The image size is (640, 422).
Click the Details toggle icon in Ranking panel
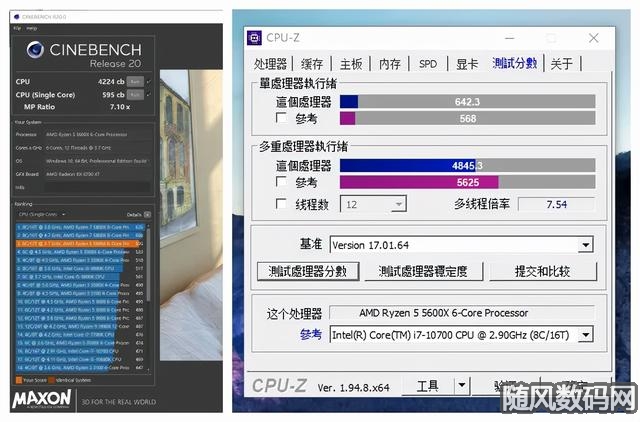pyautogui.click(x=147, y=214)
